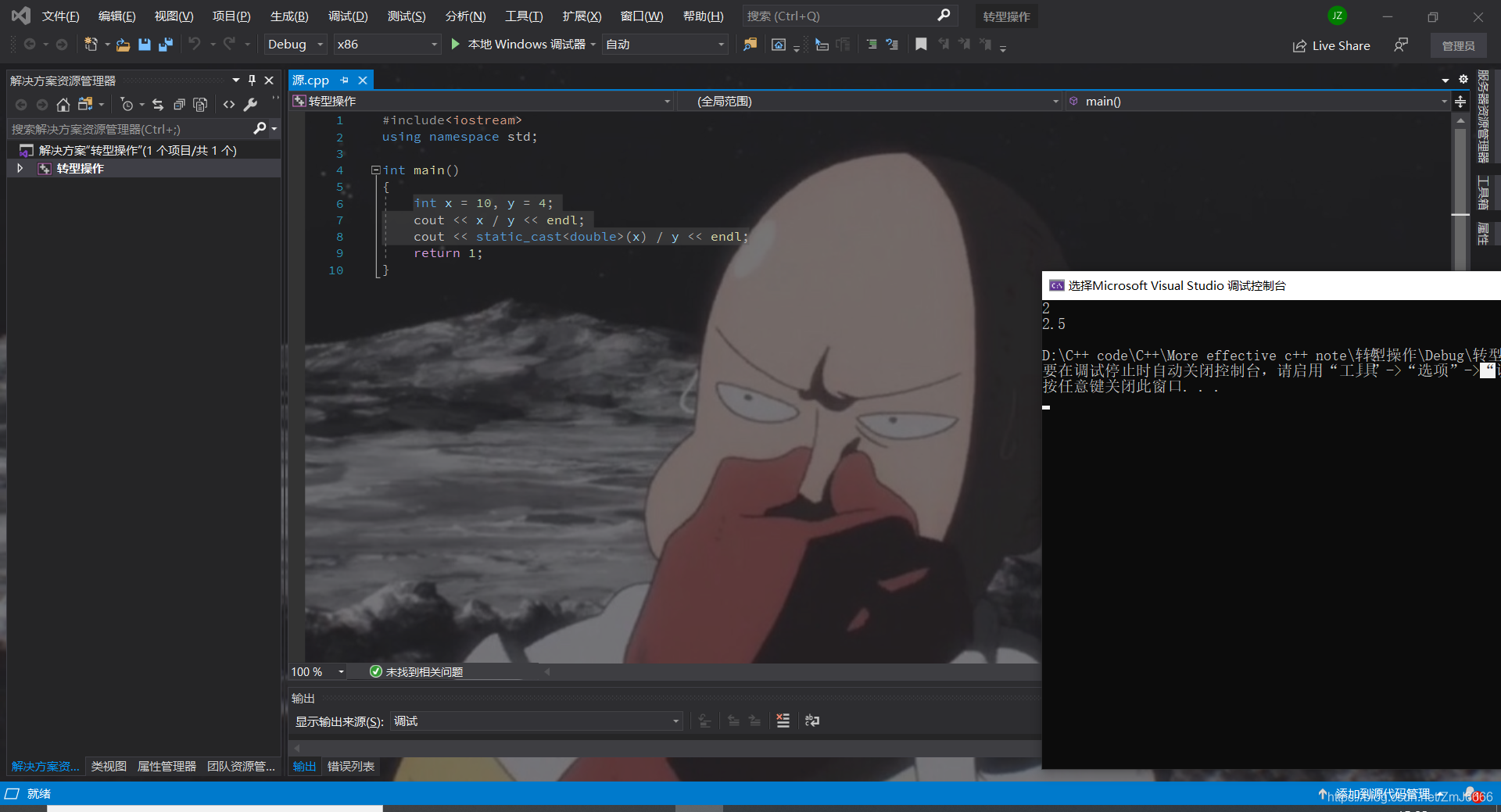Viewport: 1501px width, 812px height.
Task: Click the Find in Files icon
Action: click(750, 45)
